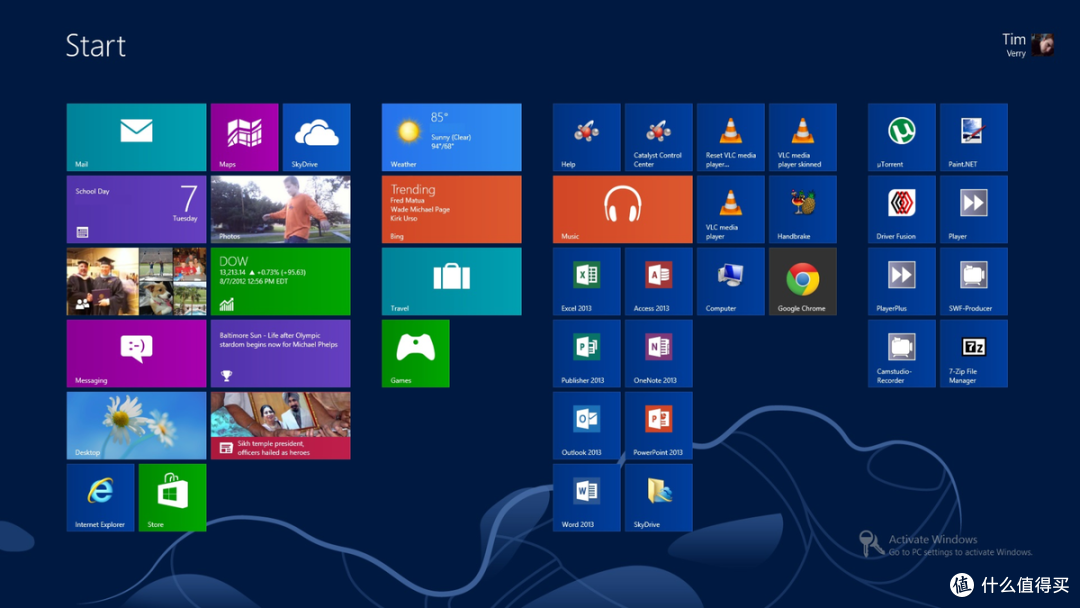Open the Music tile

tap(622, 209)
